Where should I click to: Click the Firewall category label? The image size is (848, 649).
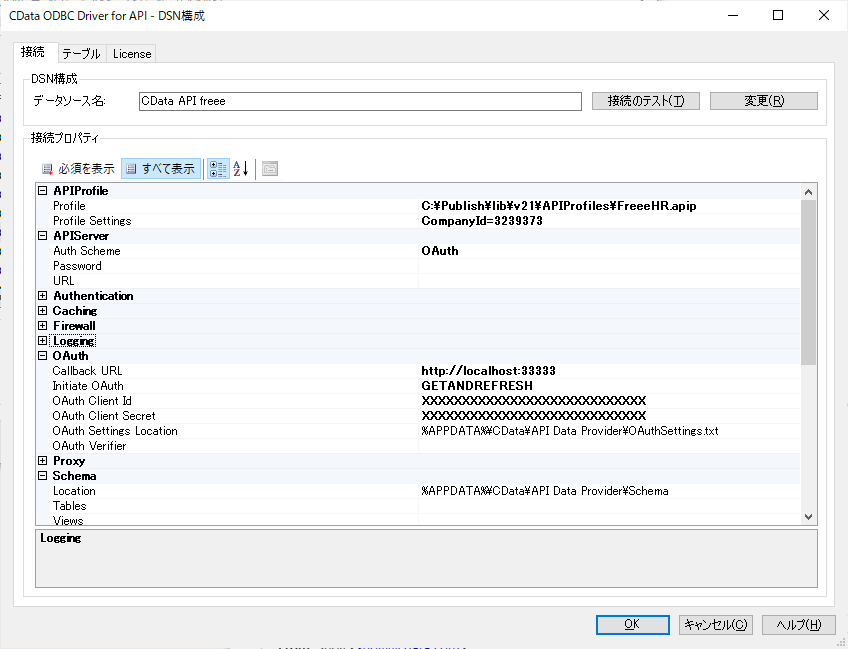pyautogui.click(x=74, y=326)
